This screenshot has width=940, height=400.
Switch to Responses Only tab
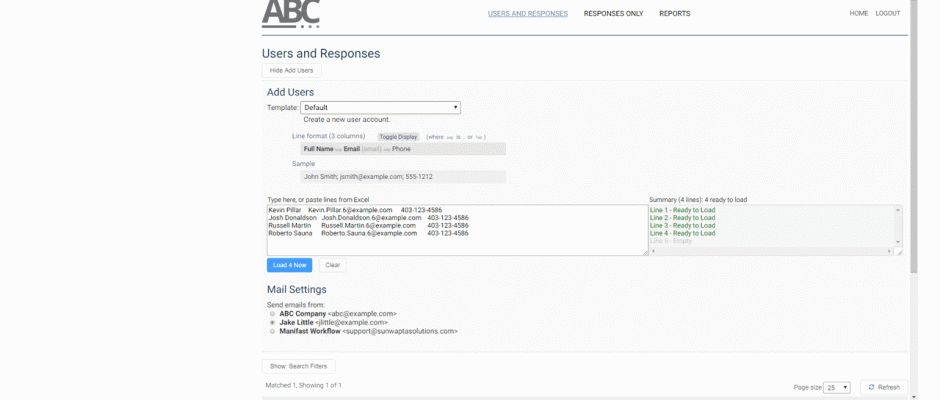click(x=613, y=14)
